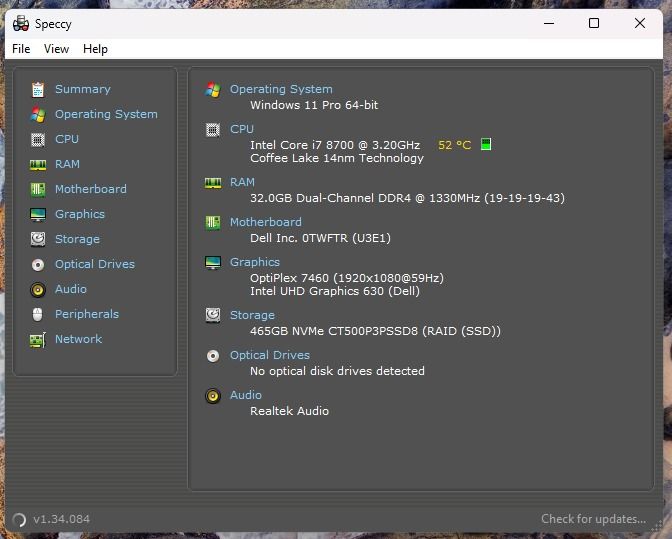Open the File menu
The width and height of the screenshot is (672, 539).
(x=21, y=49)
